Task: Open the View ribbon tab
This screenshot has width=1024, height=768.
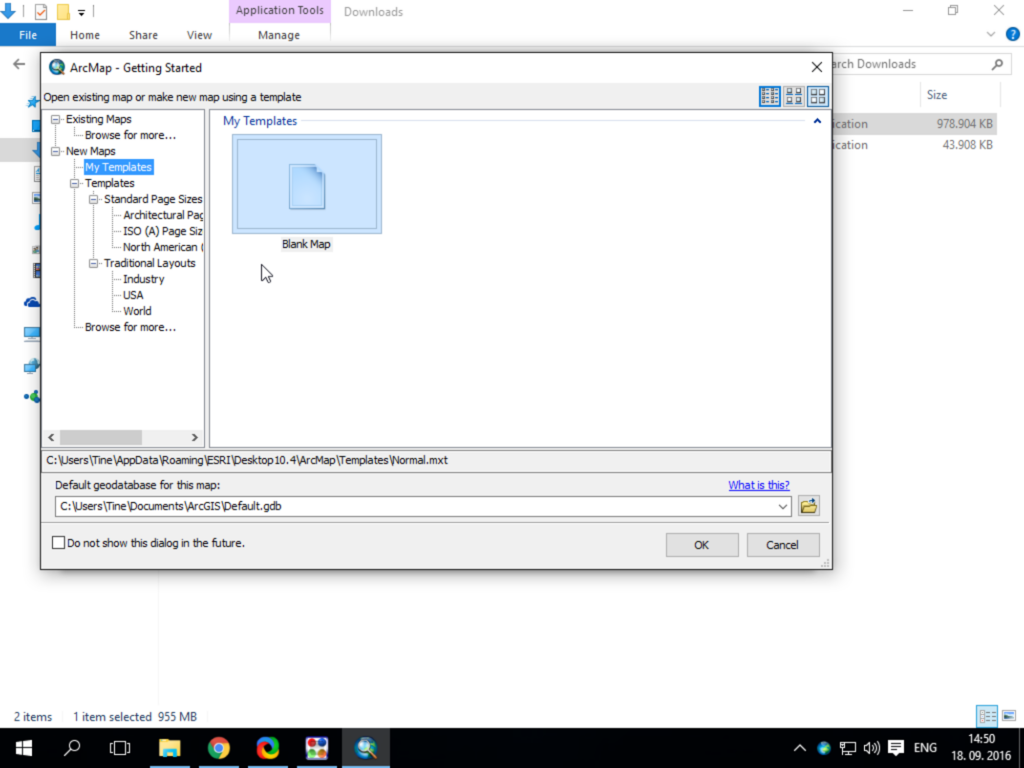Action: click(x=199, y=35)
